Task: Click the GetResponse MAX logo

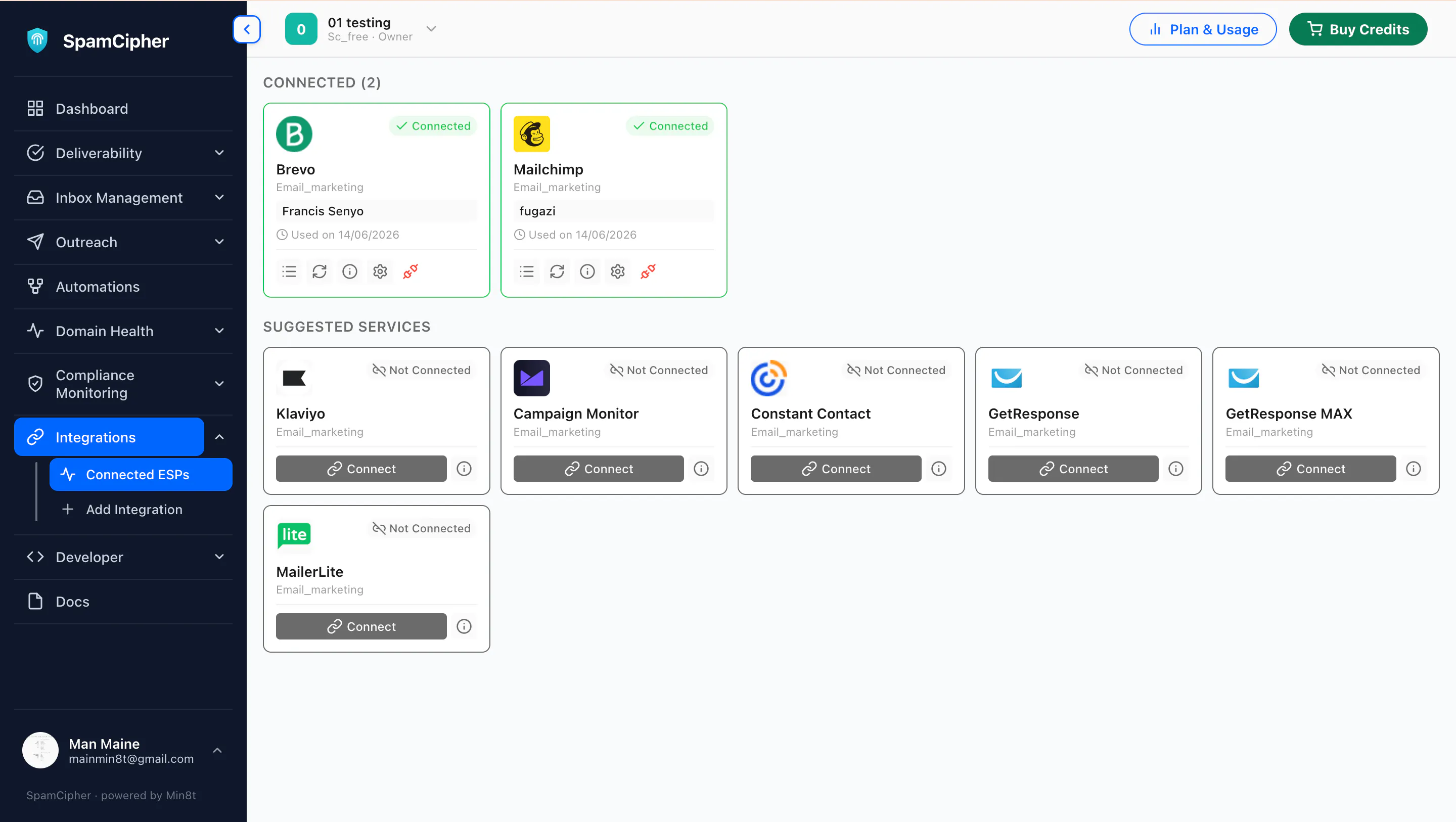Action: (1244, 378)
